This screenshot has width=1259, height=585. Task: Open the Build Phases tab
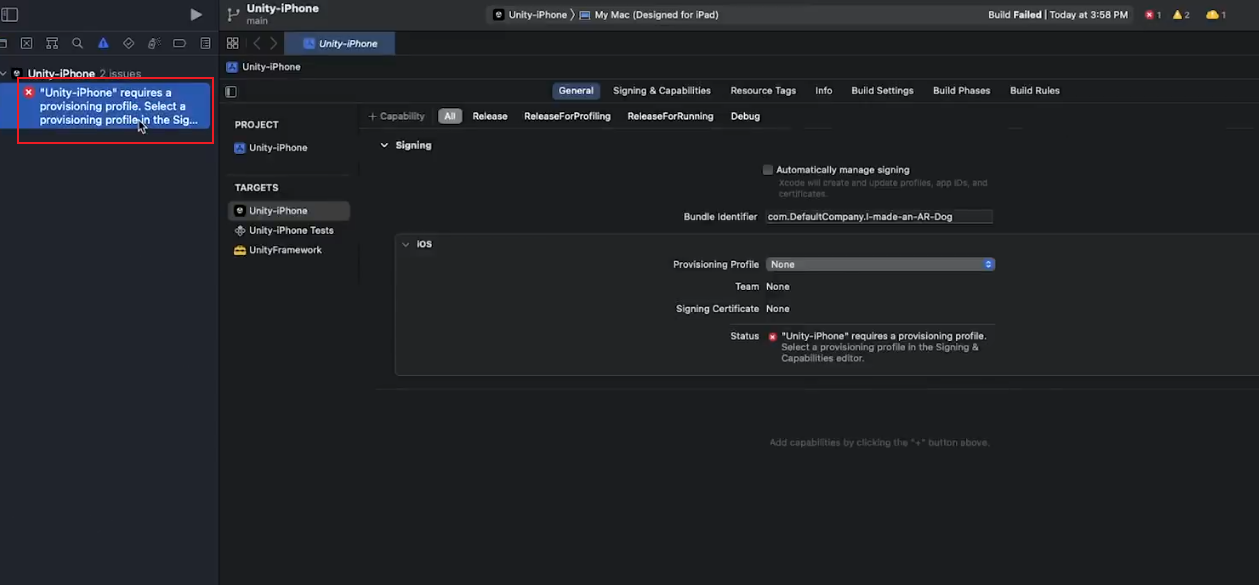click(x=961, y=90)
